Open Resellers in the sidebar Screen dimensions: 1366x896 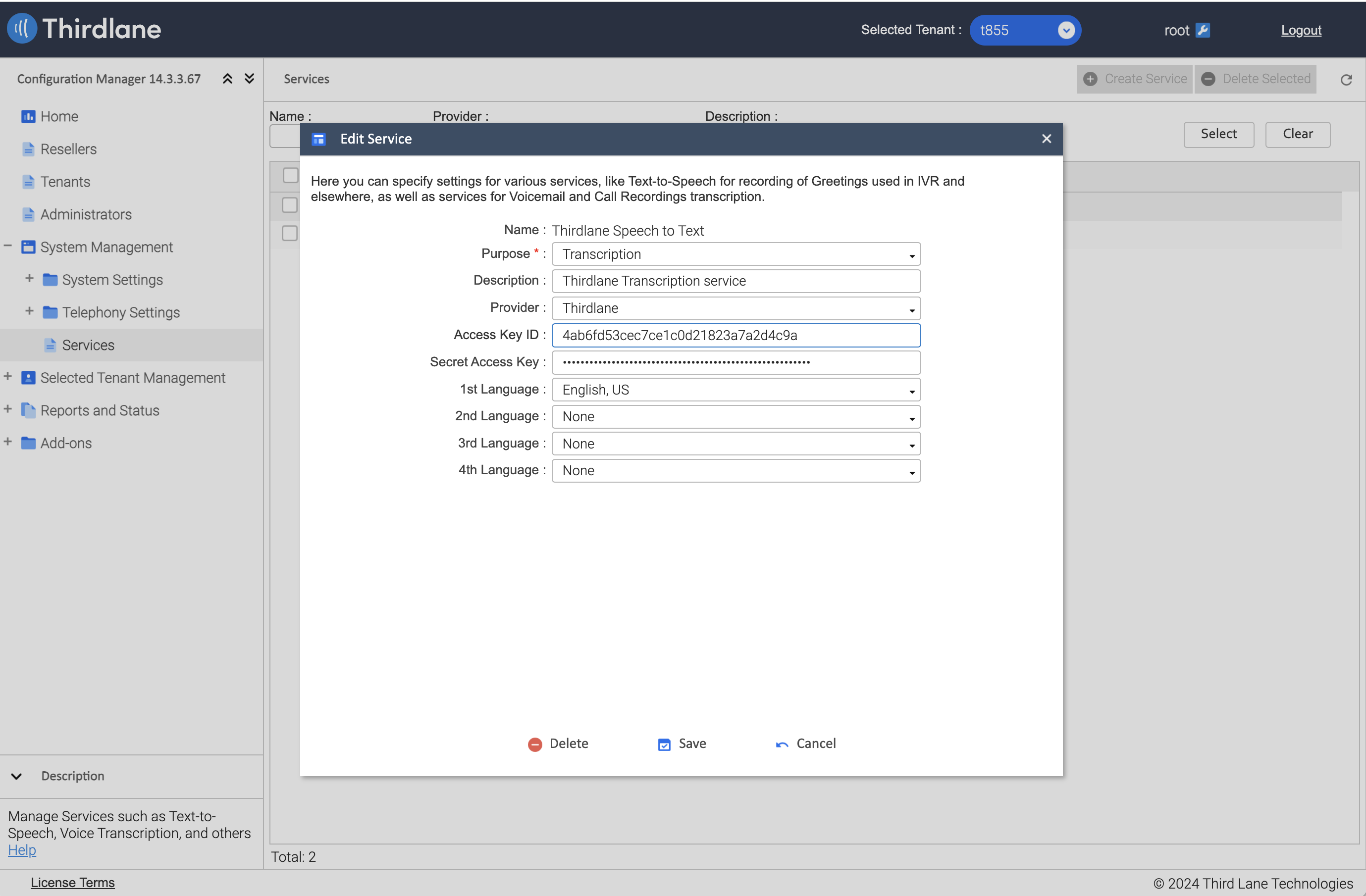[68, 149]
